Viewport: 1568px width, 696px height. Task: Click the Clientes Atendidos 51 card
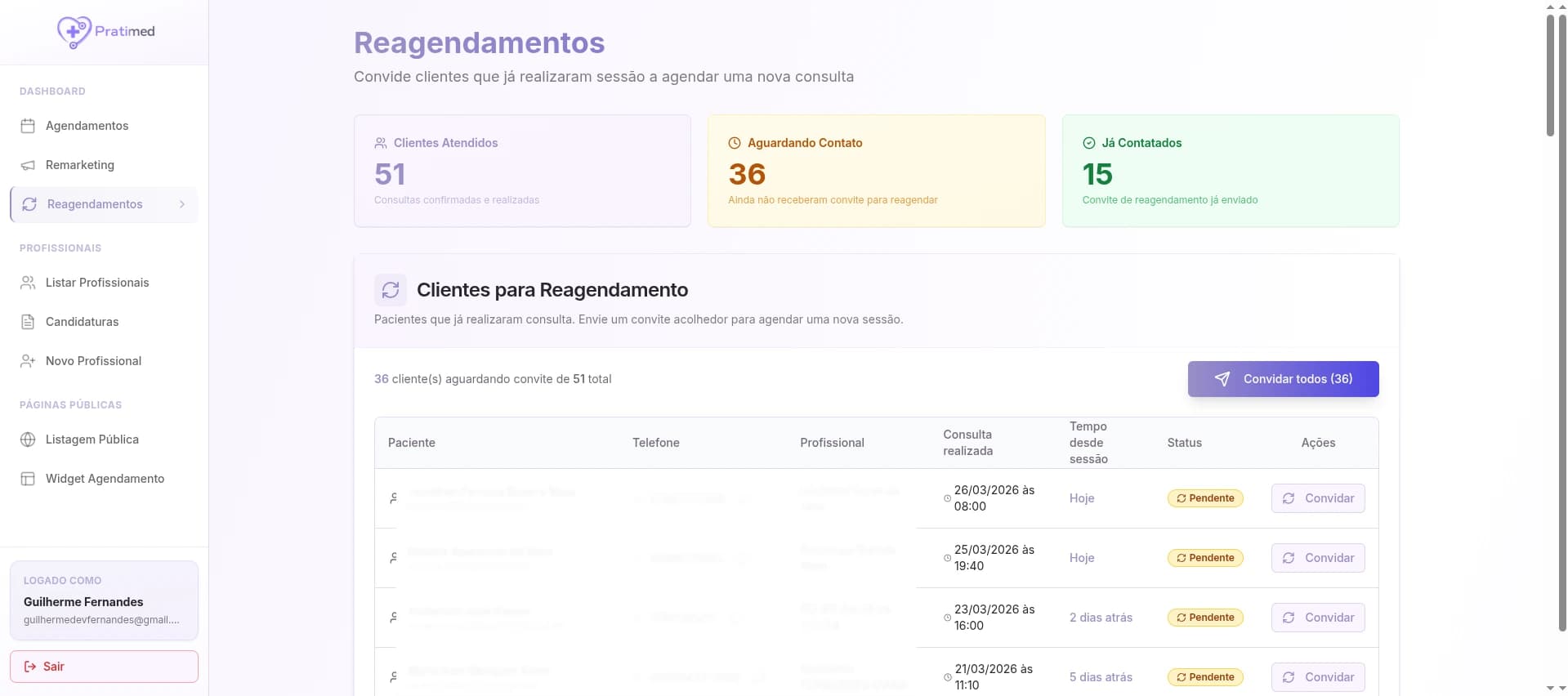click(x=522, y=171)
